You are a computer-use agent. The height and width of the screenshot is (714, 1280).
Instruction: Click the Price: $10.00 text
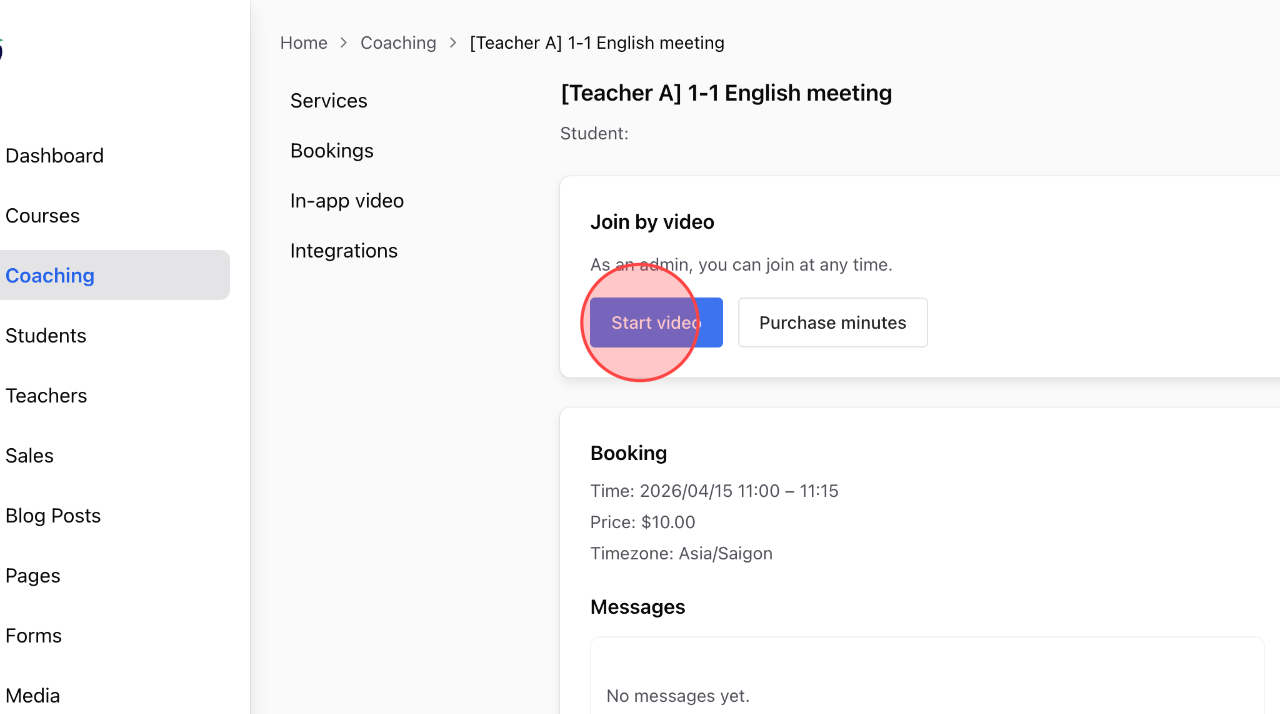point(643,522)
